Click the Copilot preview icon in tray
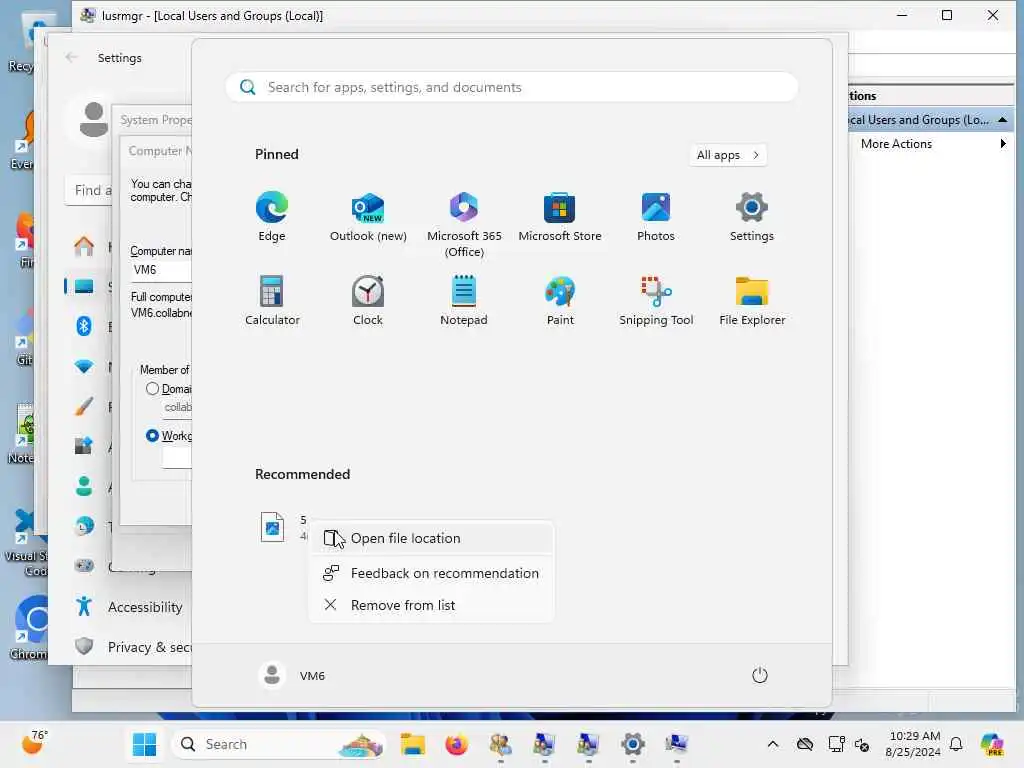This screenshot has width=1024, height=768. [993, 744]
